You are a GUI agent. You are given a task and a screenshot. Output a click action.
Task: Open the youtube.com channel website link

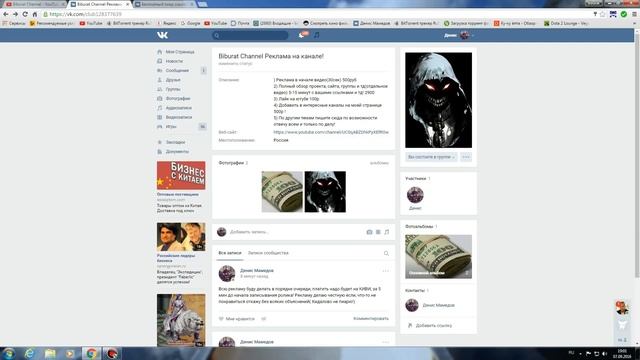(331, 132)
